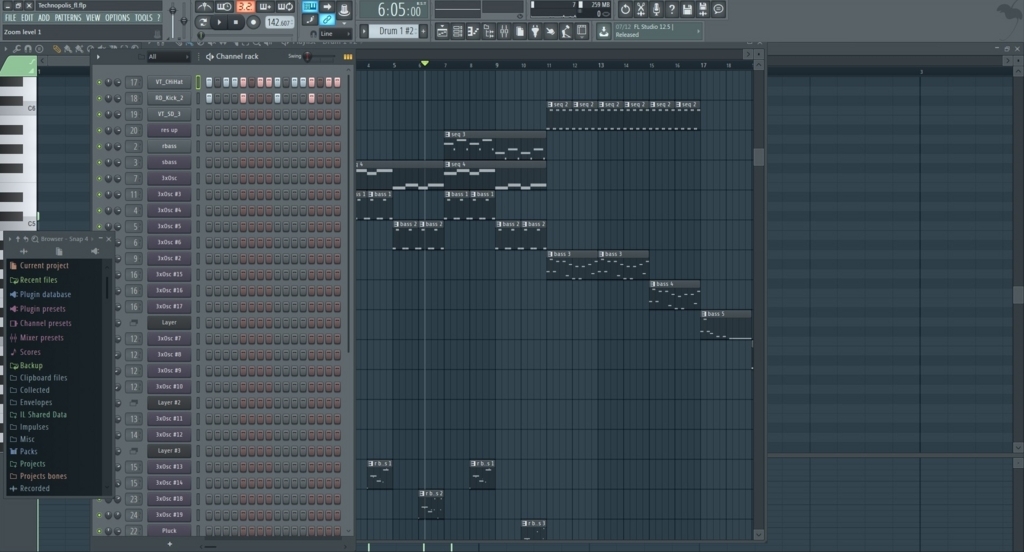Toggle first step of VT_SD_3 row
1024x552 pixels.
coord(209,114)
